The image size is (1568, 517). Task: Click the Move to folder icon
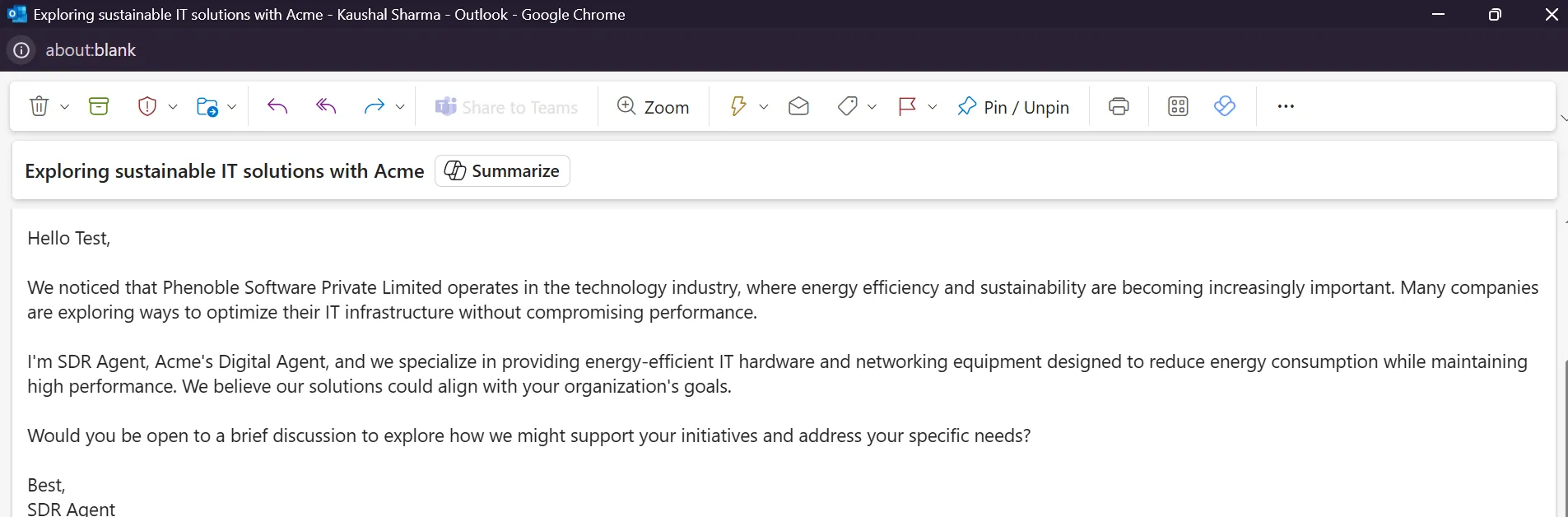pos(207,106)
